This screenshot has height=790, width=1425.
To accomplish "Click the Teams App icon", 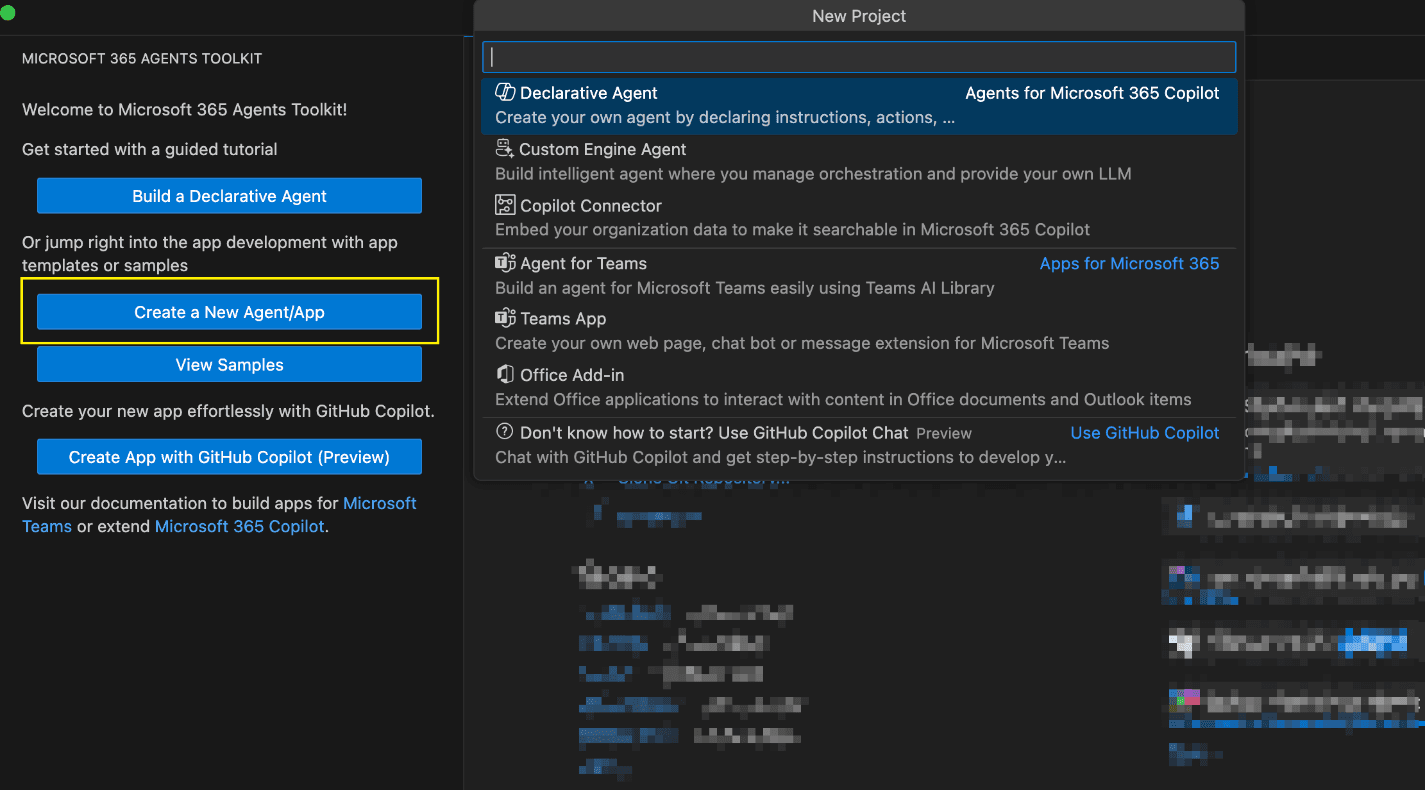I will tap(505, 319).
